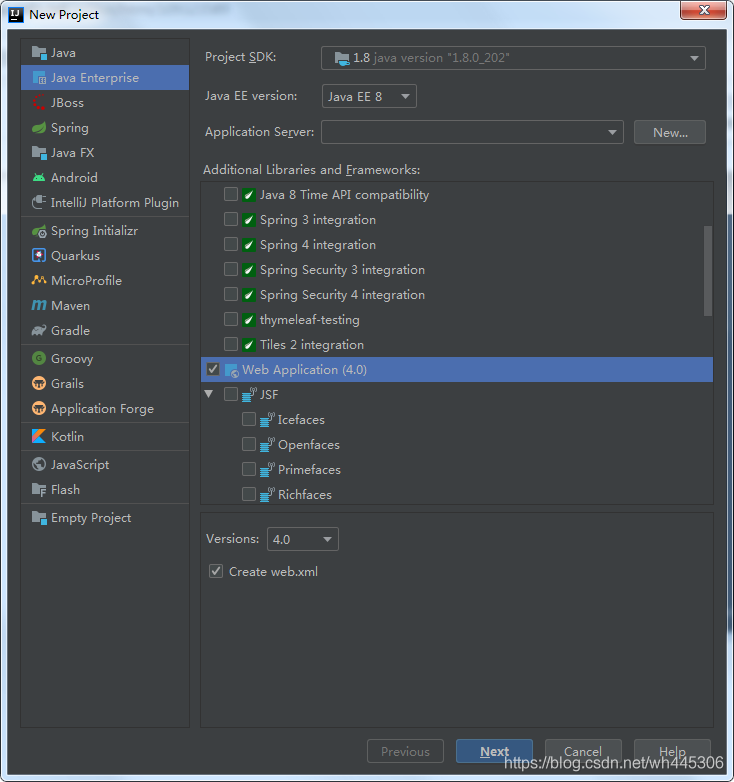The image size is (734, 782).
Task: Click the Maven m icon
Action: [39, 305]
